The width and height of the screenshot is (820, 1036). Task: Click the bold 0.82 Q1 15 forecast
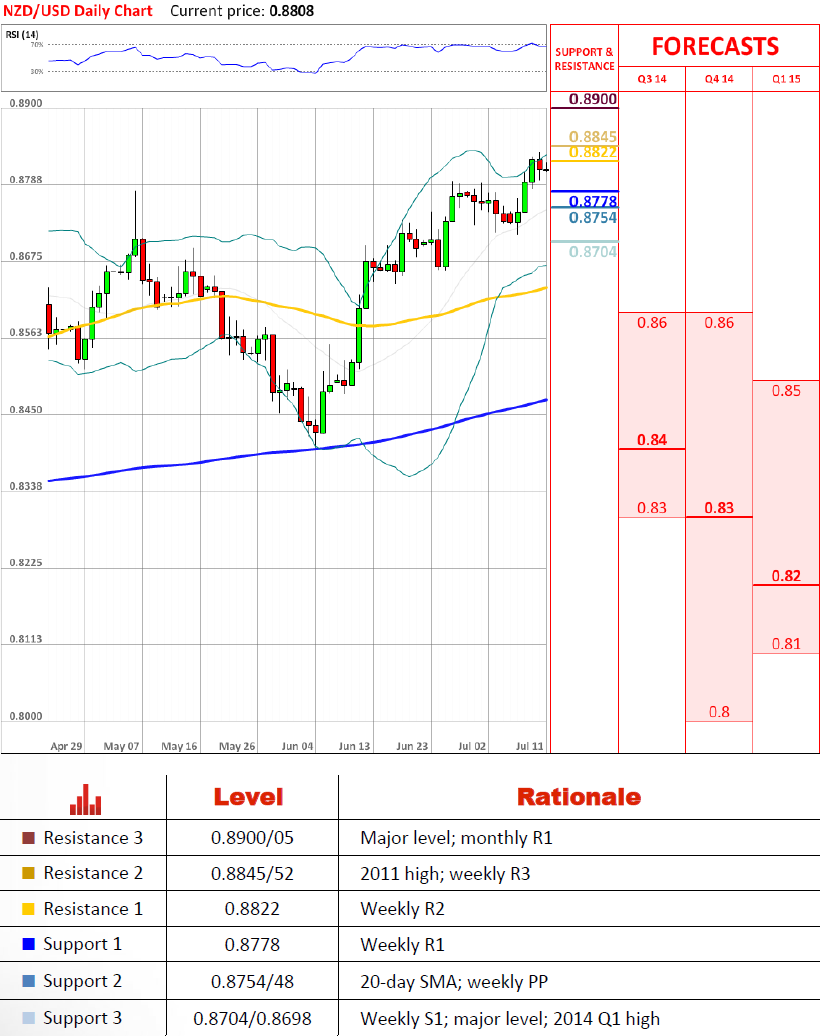tap(786, 576)
